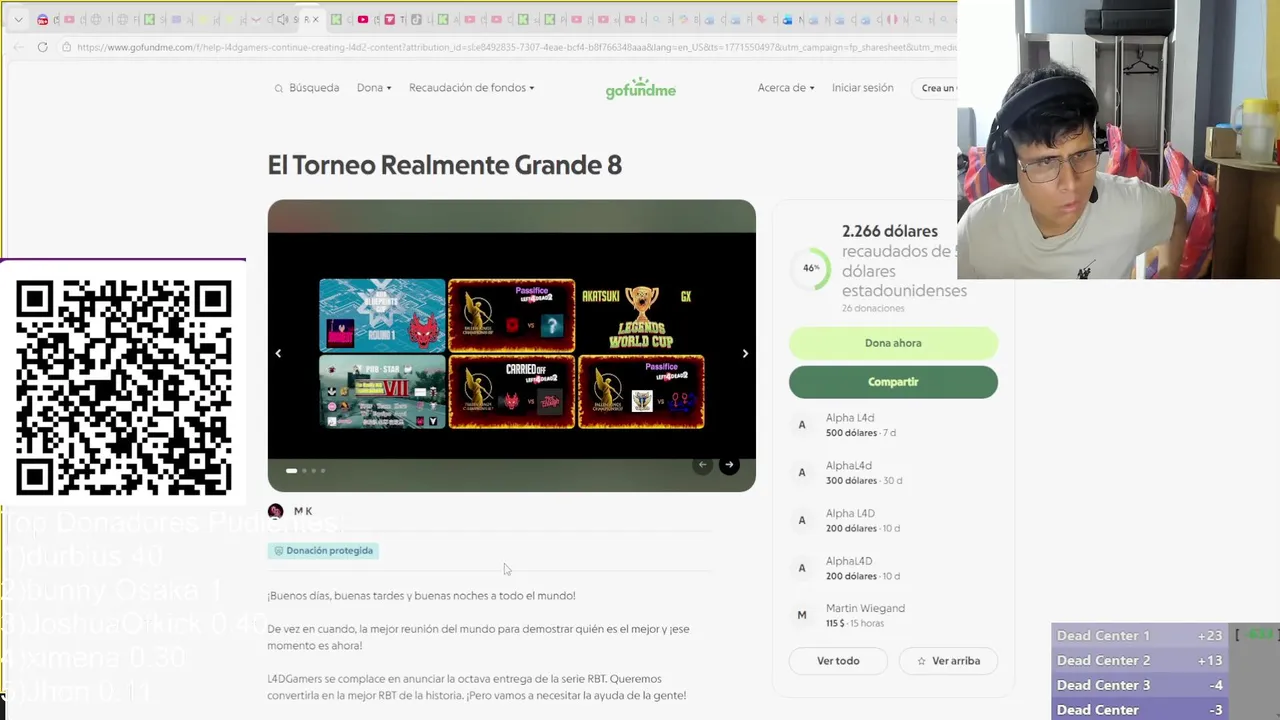Expand the Acerca de menu
The width and height of the screenshot is (1280, 720).
tap(786, 88)
